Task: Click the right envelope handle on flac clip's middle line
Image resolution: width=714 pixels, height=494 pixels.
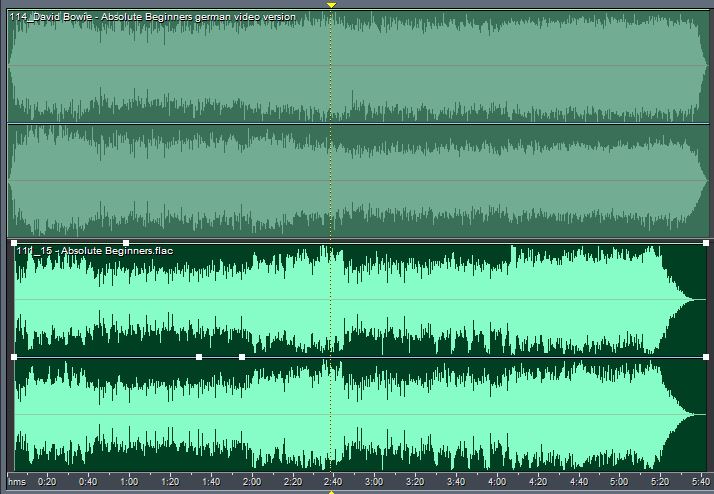Action: (706, 356)
